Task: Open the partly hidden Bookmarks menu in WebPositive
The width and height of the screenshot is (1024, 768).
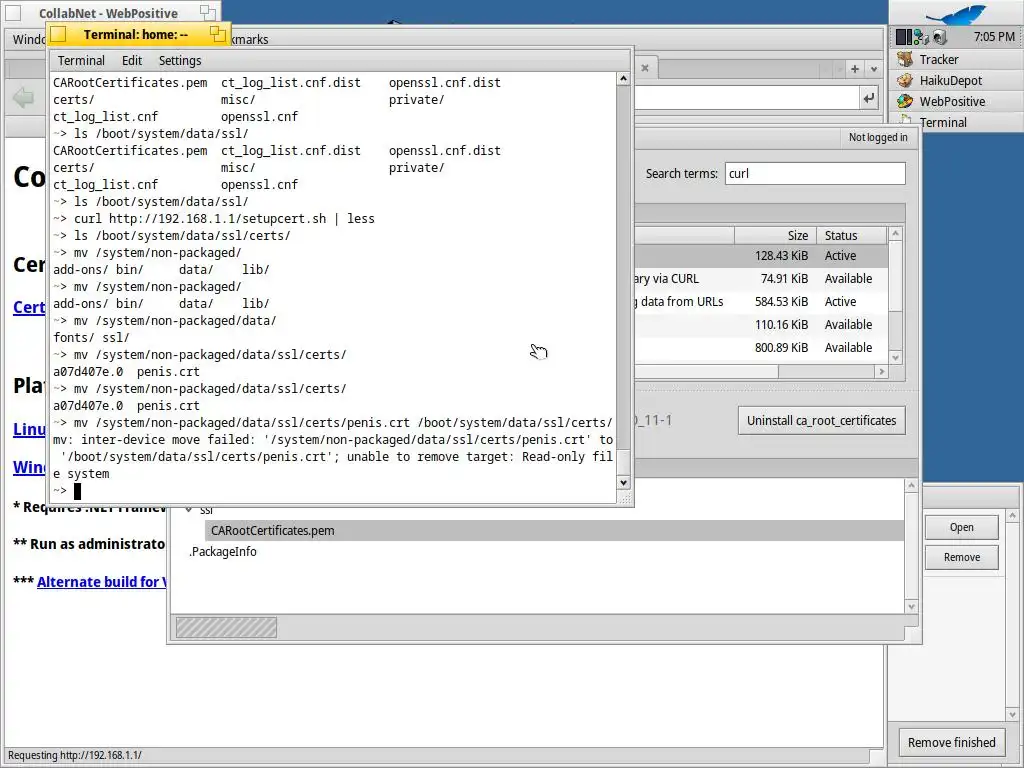Action: tap(249, 39)
